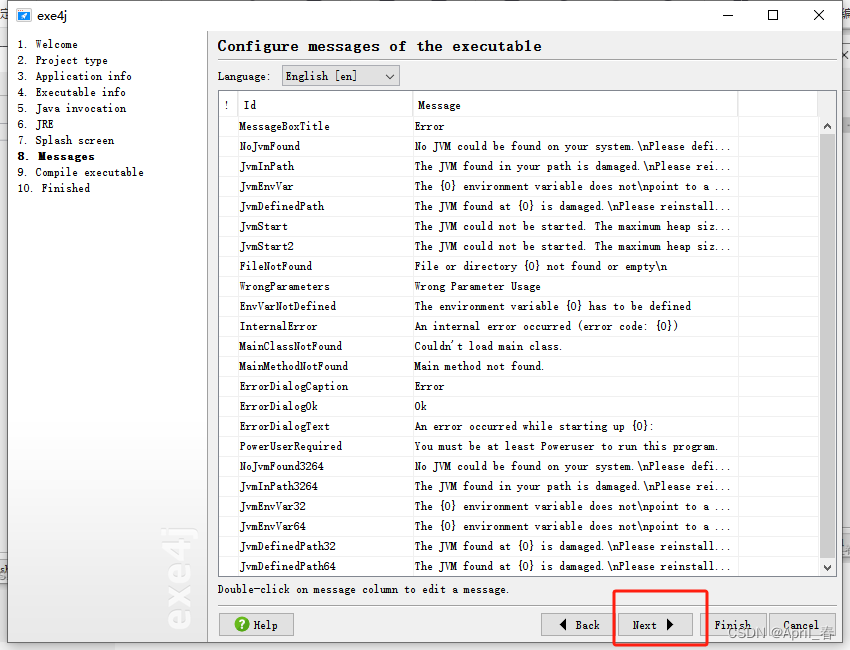Minimize the exe4j window
Viewport: 850px width, 650px height.
pos(728,15)
